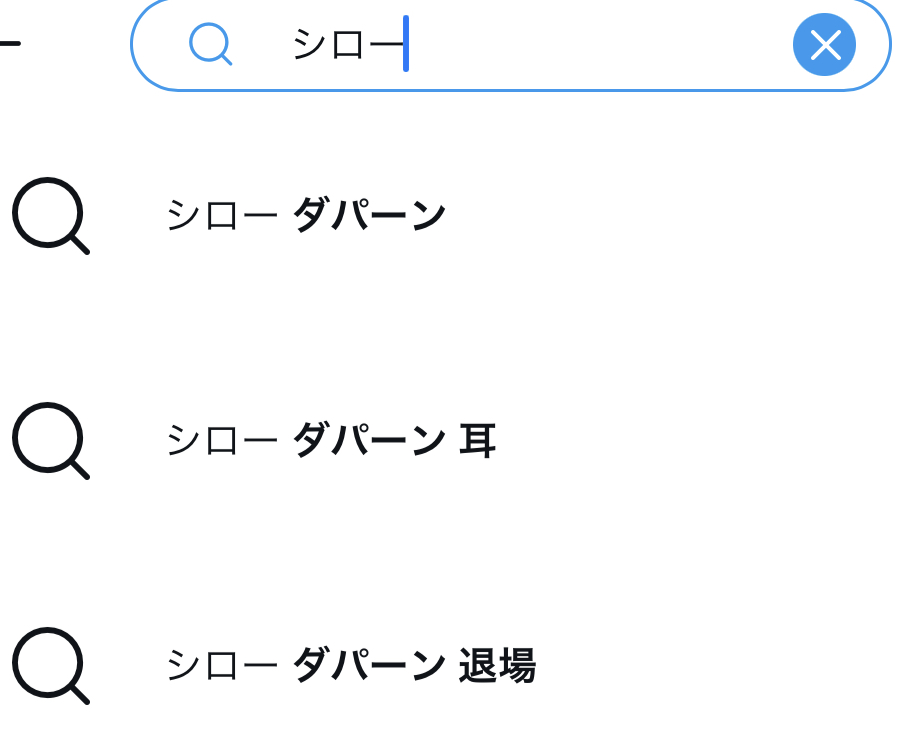Click bold ダパーン in the first suggestion
906x732 pixels.
pos(368,216)
